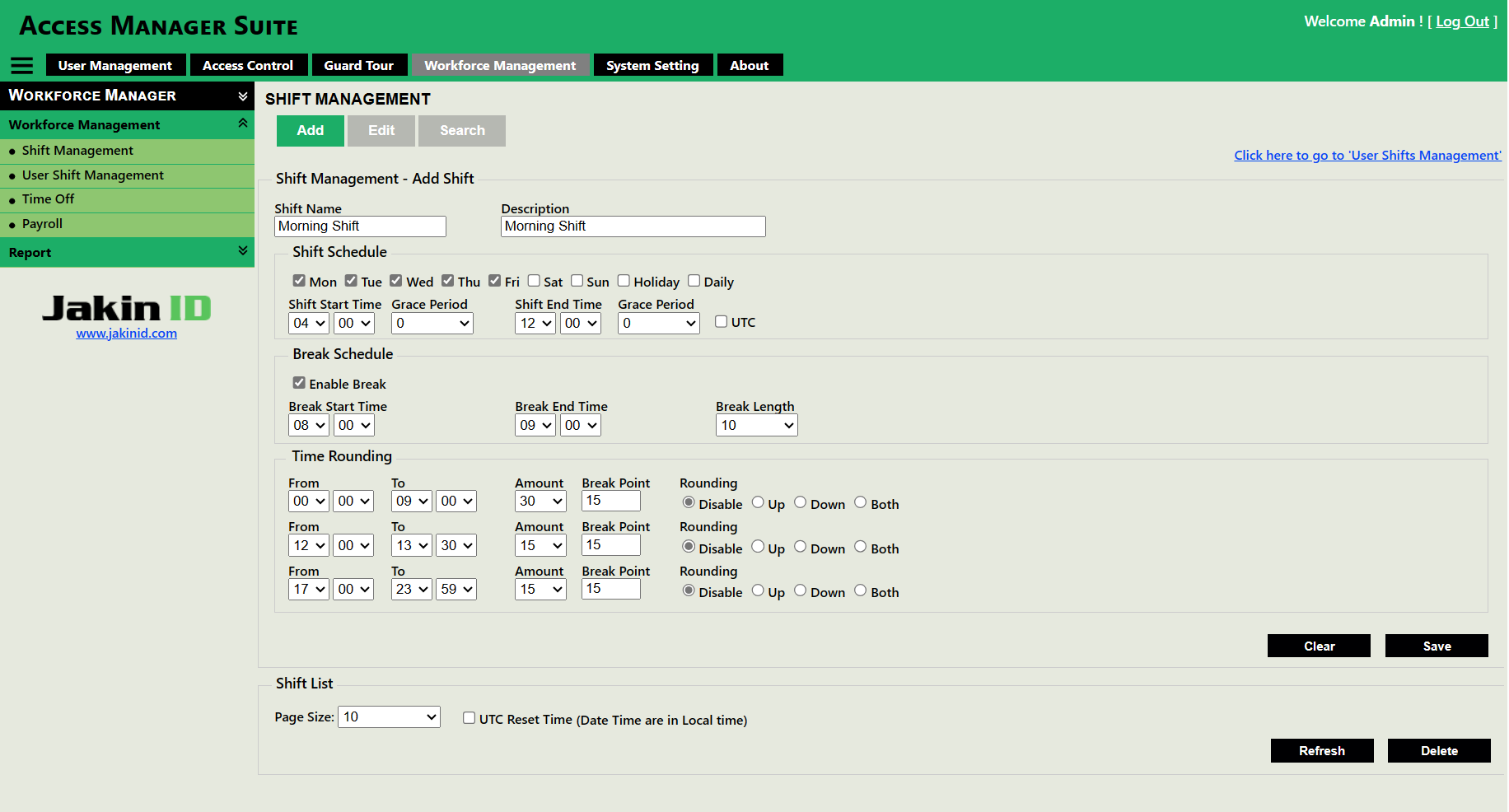Click the Save button

pyautogui.click(x=1436, y=646)
